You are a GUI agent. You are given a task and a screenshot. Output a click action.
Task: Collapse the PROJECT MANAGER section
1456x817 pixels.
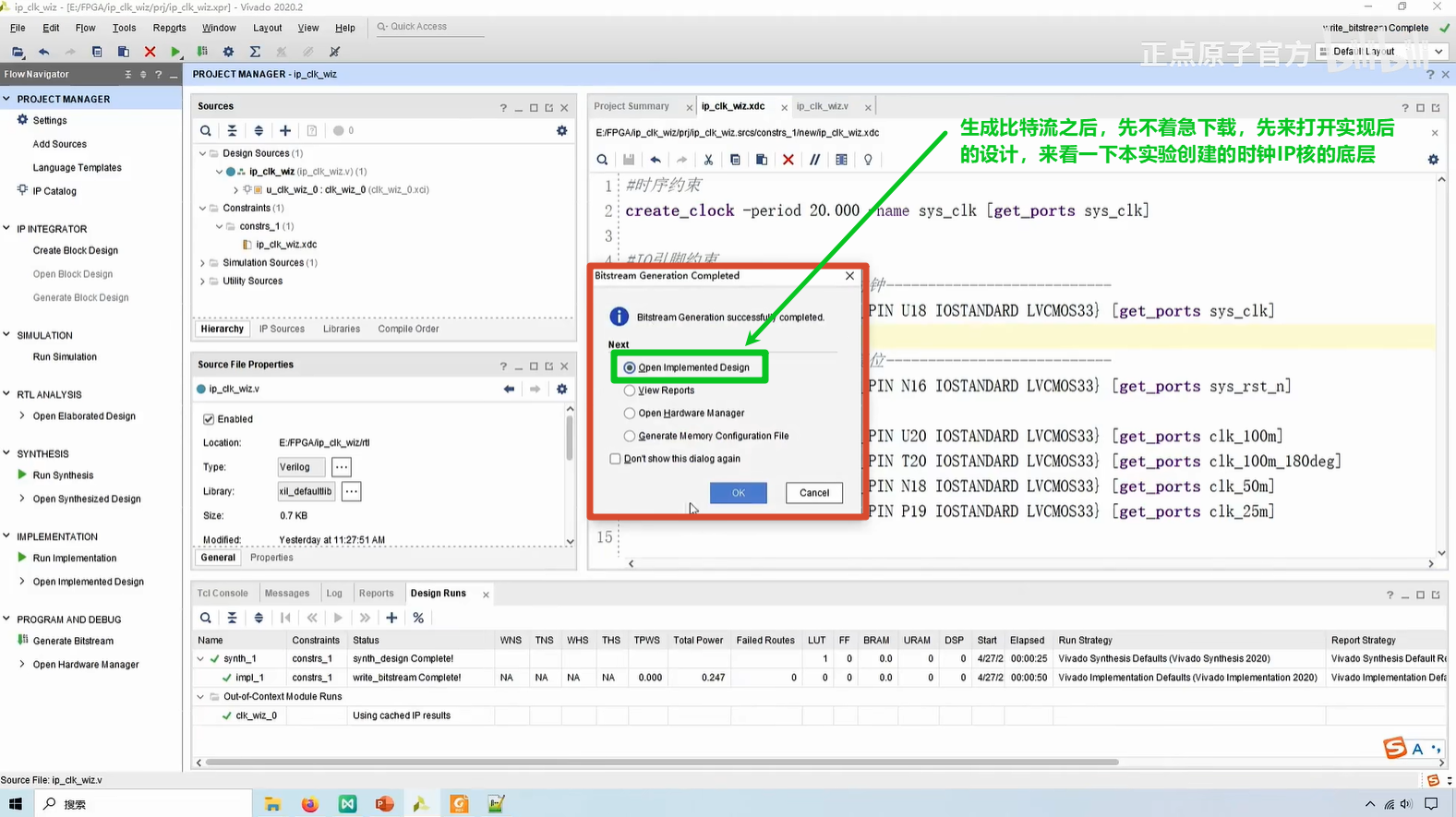(x=7, y=99)
